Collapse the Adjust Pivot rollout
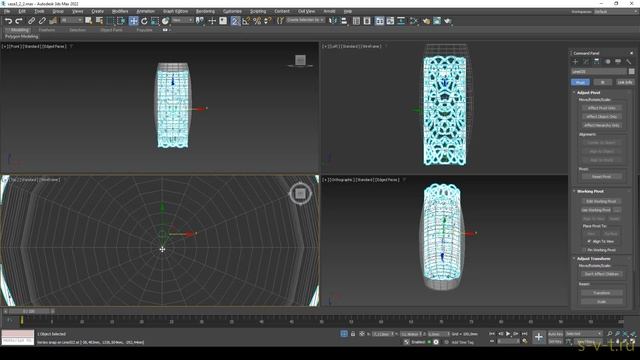This screenshot has width=640, height=360. coord(588,93)
